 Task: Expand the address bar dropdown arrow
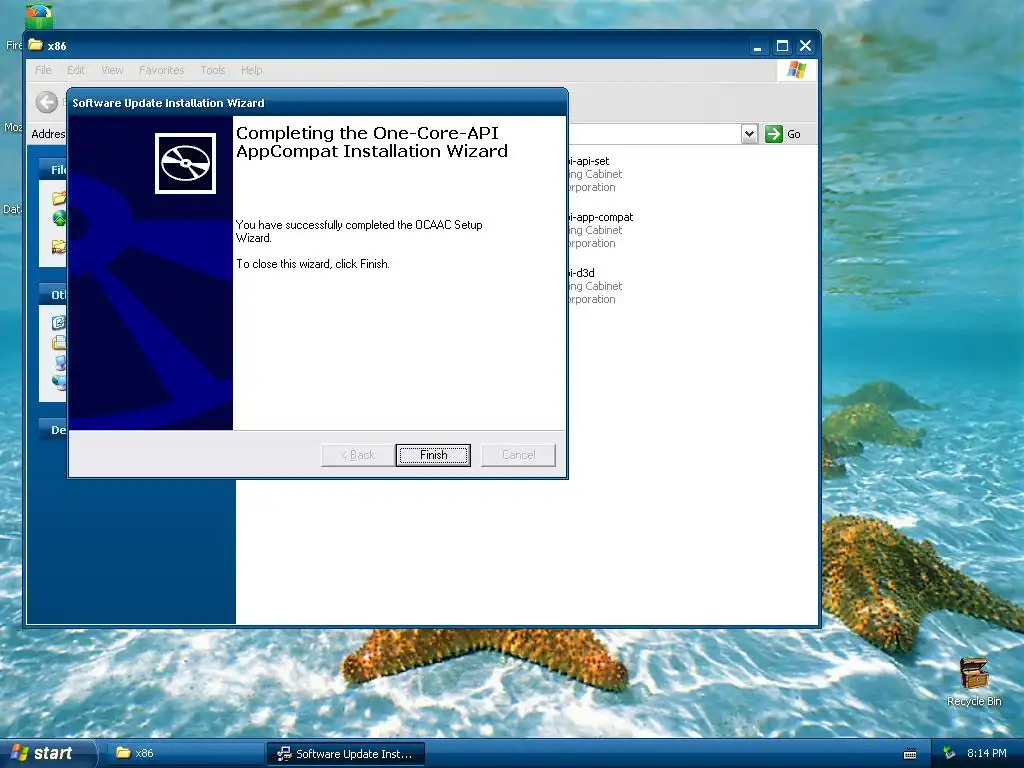(x=749, y=134)
